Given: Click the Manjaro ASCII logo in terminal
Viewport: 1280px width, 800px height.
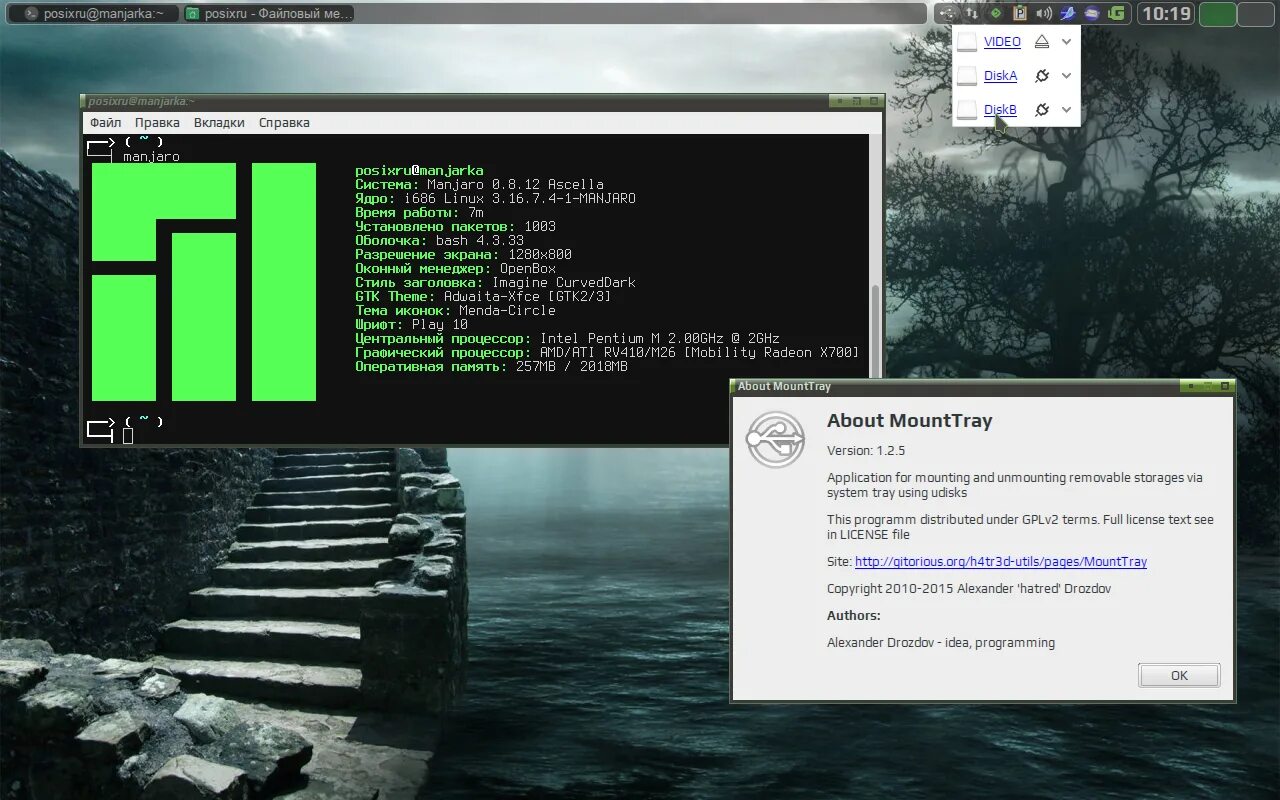Looking at the screenshot, I should 204,282.
